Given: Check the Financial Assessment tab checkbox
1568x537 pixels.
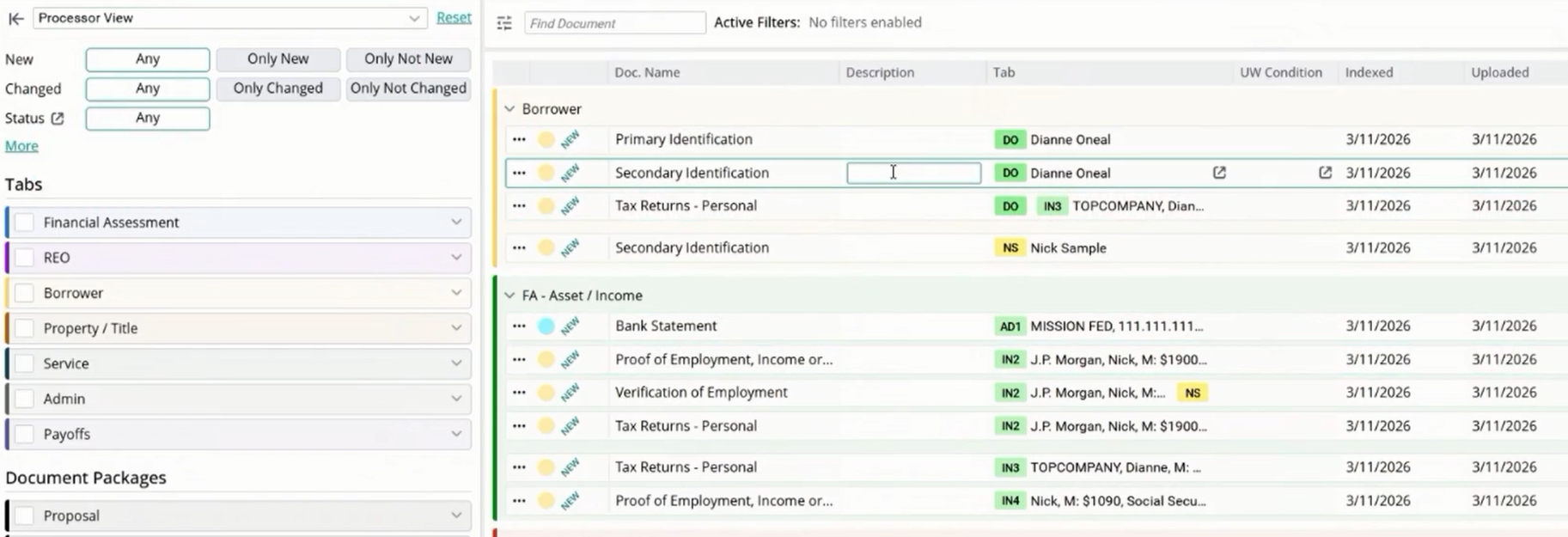Looking at the screenshot, I should coord(25,223).
